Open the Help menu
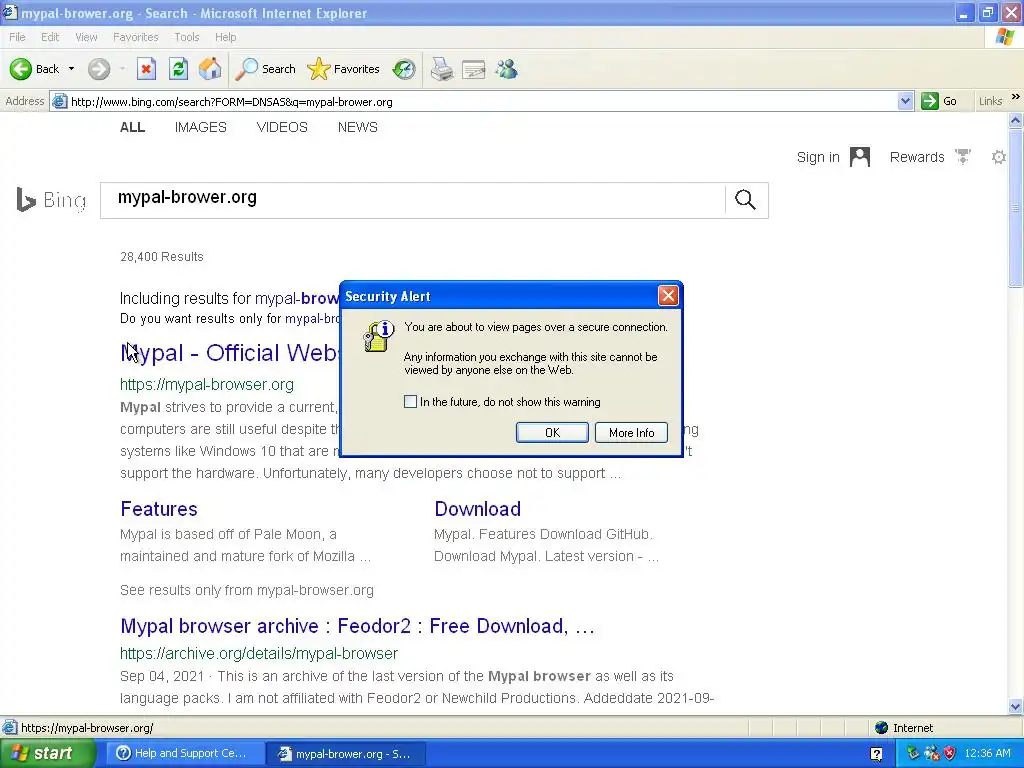Viewport: 1024px width, 768px height. (225, 37)
